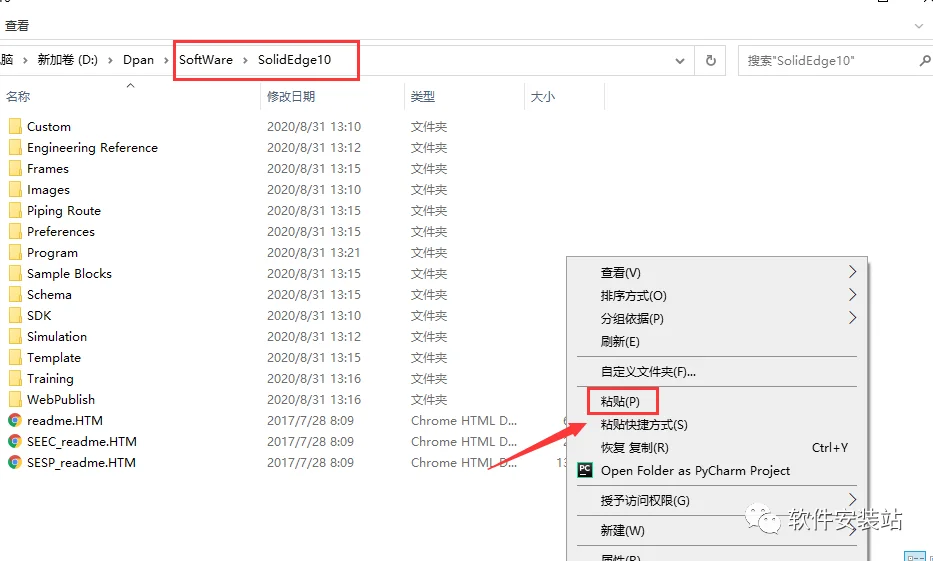This screenshot has width=933, height=561.
Task: Sort by the 修改日期 column header
Action: coord(290,96)
